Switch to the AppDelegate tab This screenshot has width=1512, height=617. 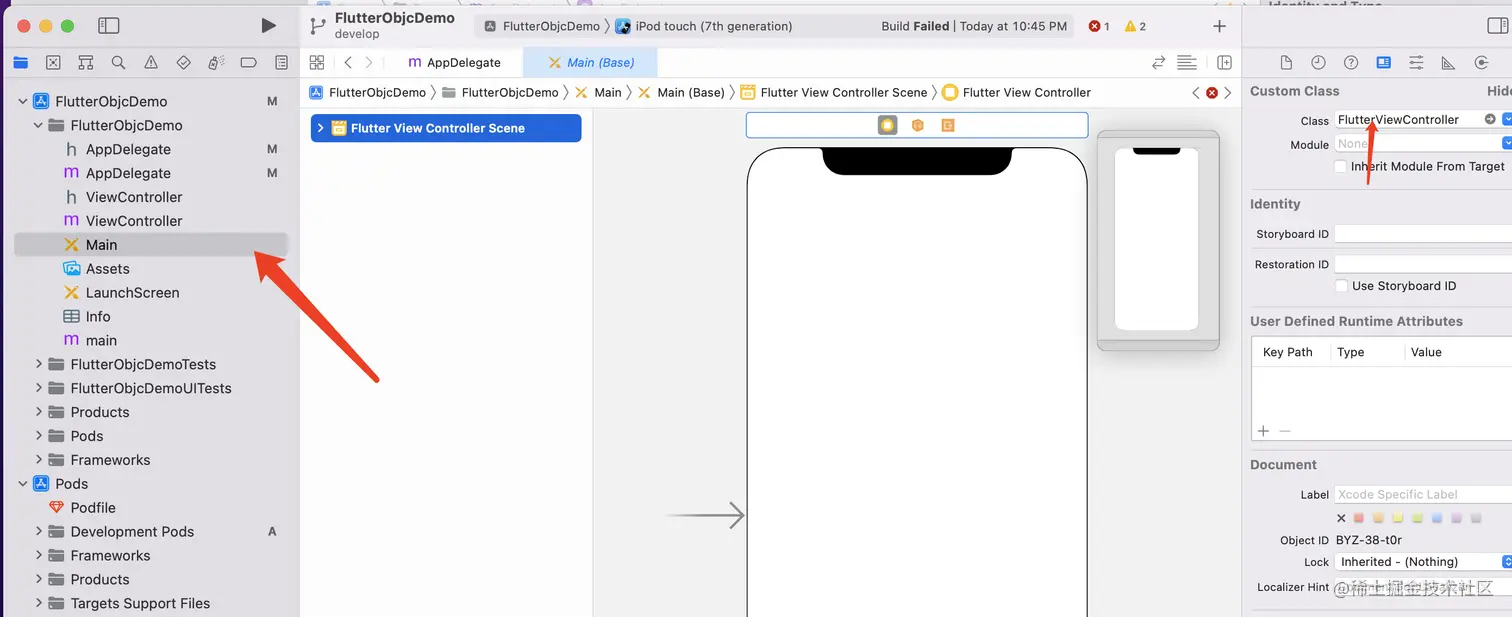pos(455,62)
